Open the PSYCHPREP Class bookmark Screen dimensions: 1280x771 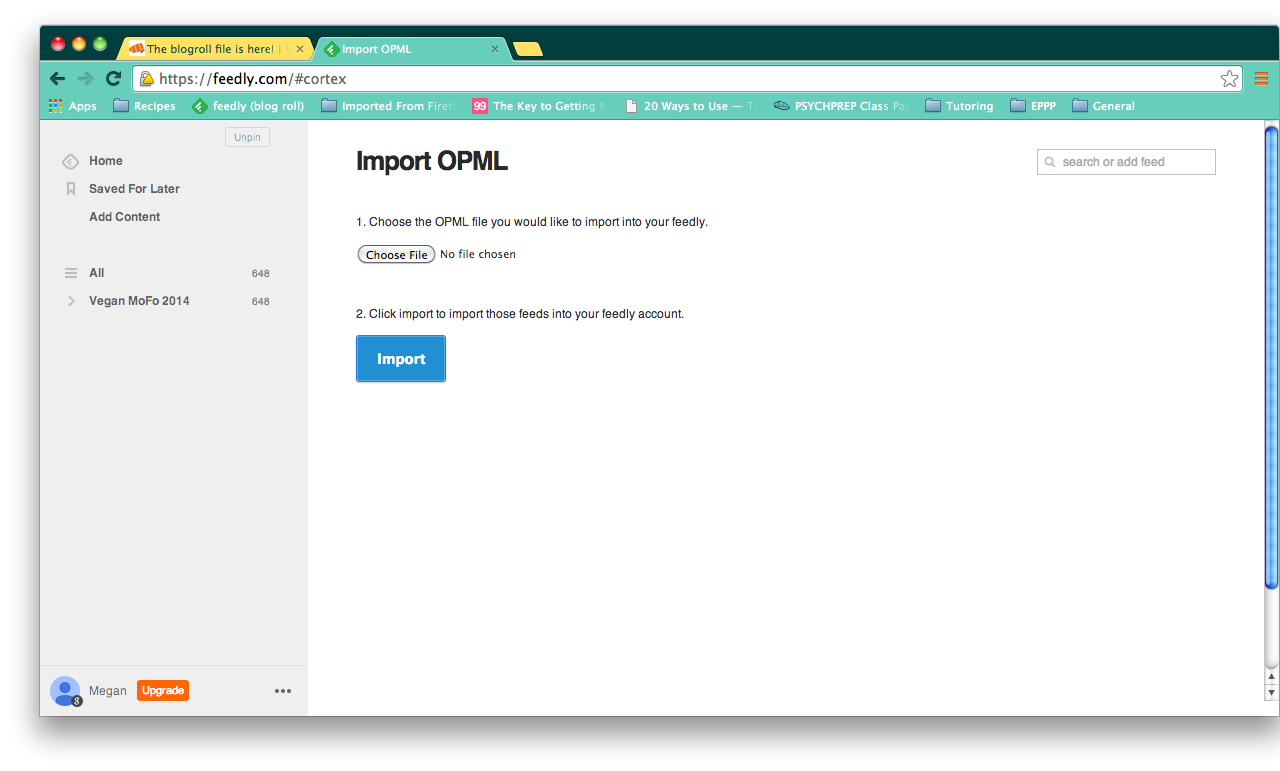[x=841, y=106]
